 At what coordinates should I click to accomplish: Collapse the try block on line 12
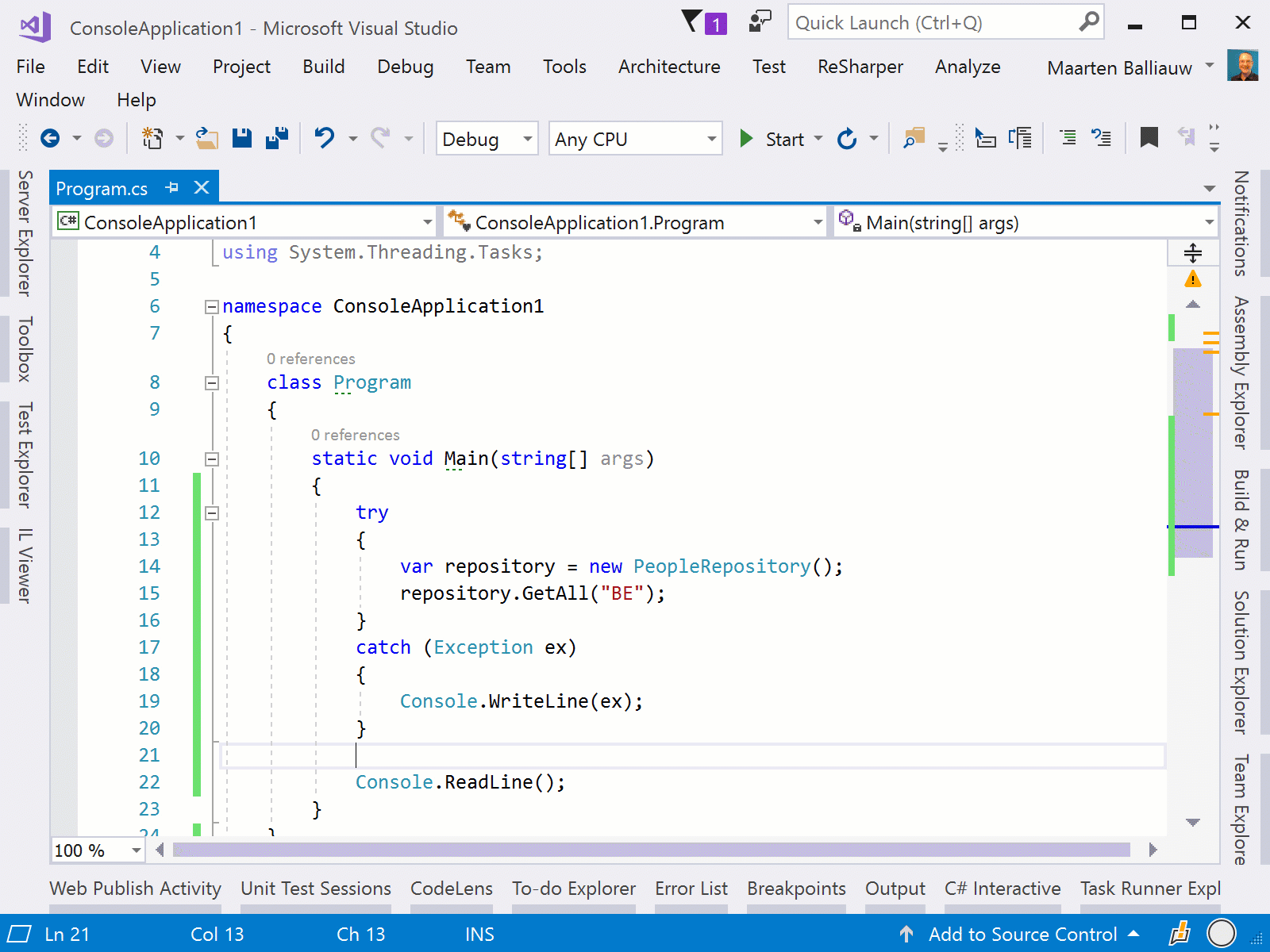pos(211,512)
